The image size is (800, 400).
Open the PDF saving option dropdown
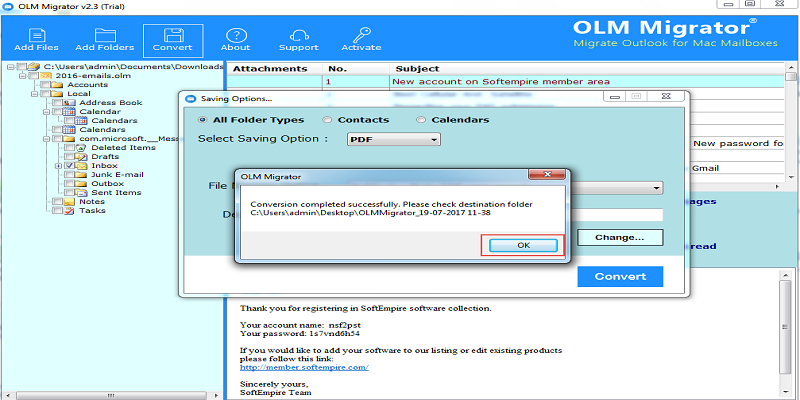coord(393,139)
